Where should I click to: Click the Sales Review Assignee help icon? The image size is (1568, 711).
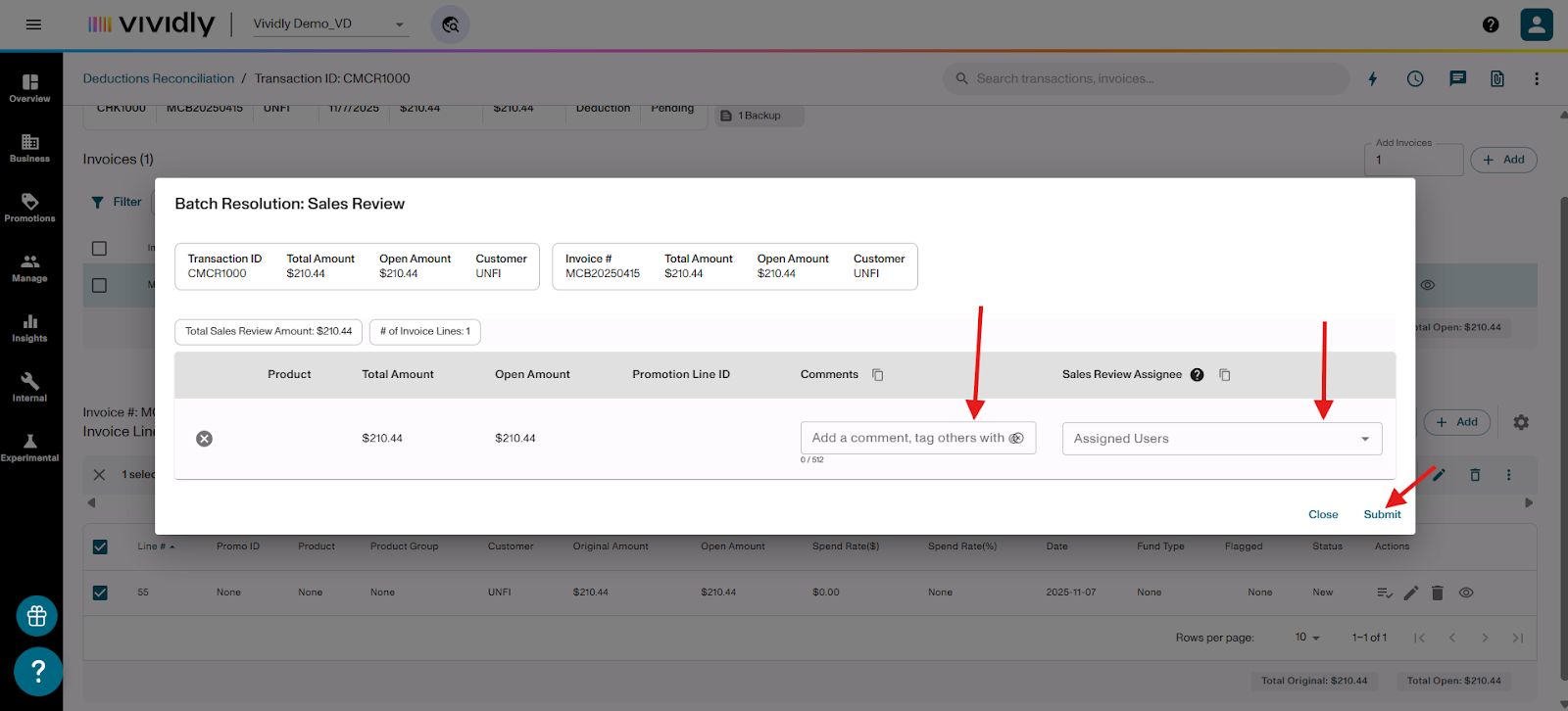click(1197, 375)
